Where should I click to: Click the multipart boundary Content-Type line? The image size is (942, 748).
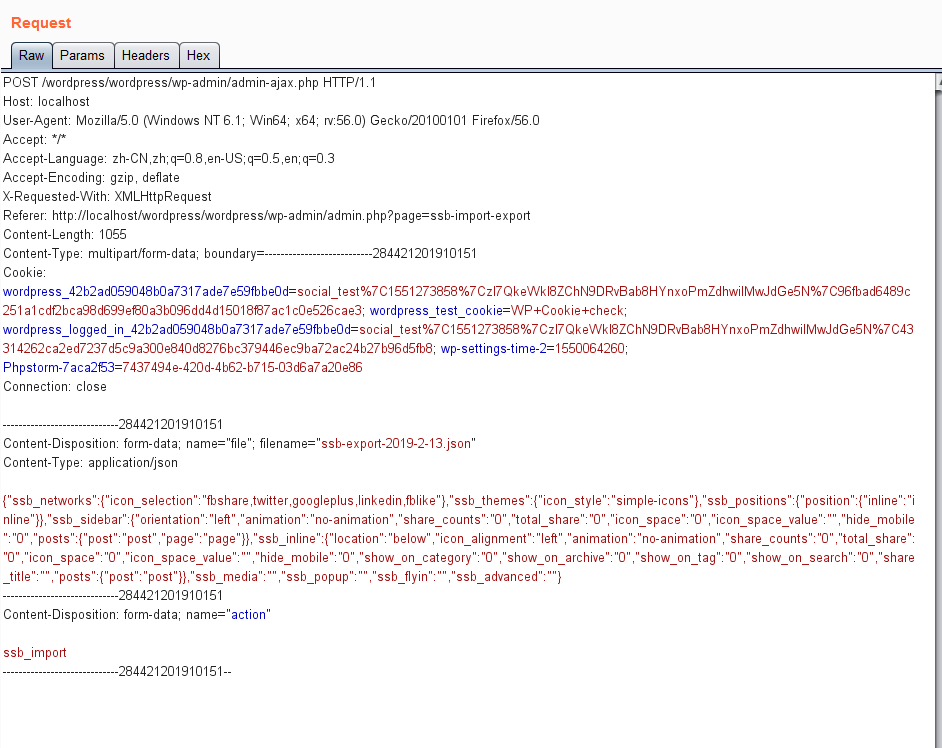point(240,254)
